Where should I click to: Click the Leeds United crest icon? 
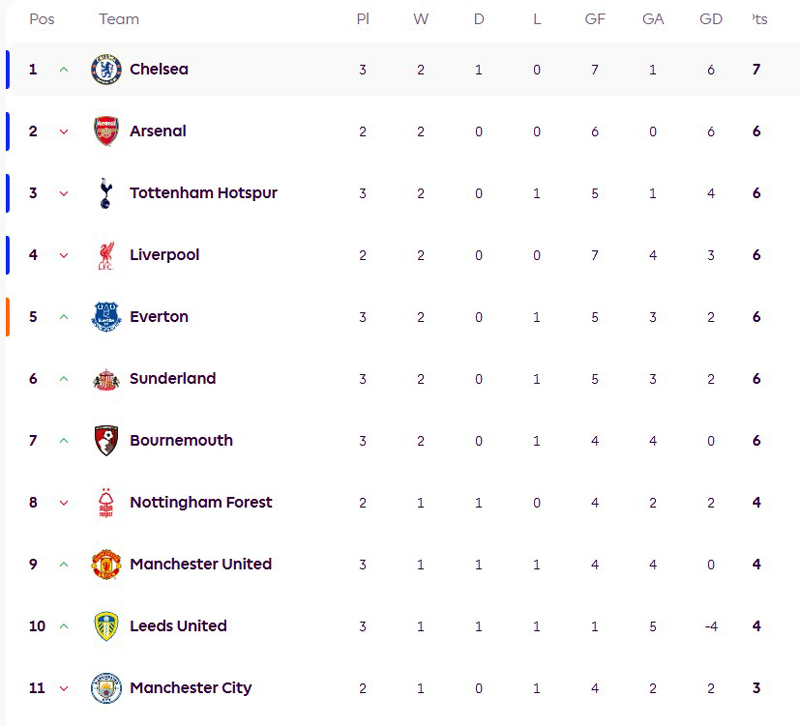[106, 627]
